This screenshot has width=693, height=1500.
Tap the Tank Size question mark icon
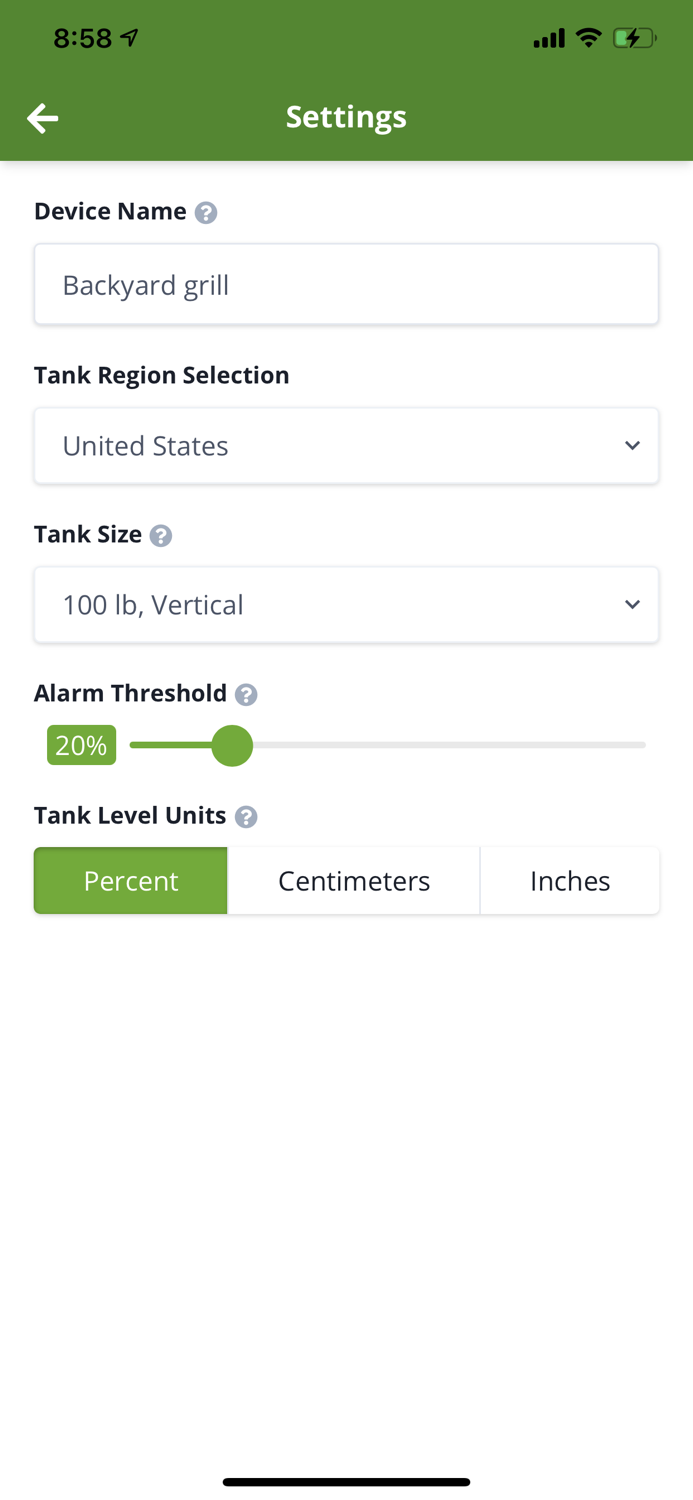(159, 536)
